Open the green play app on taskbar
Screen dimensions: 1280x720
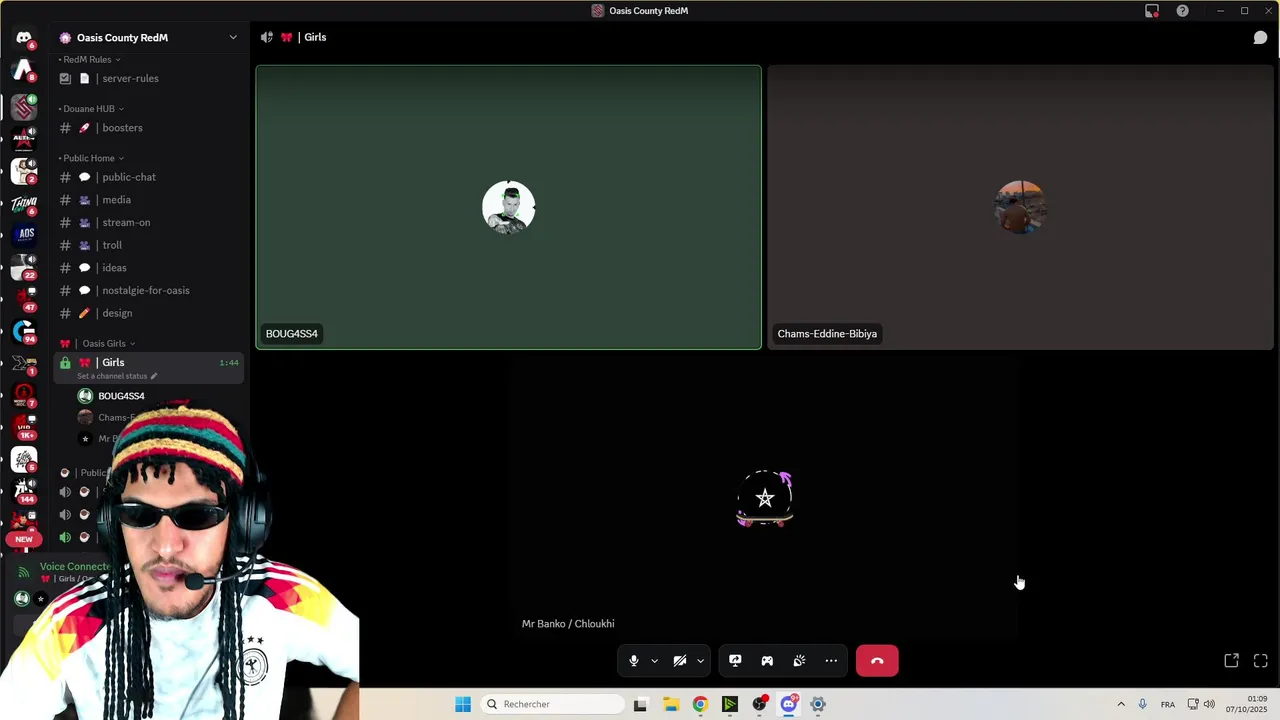(x=730, y=704)
